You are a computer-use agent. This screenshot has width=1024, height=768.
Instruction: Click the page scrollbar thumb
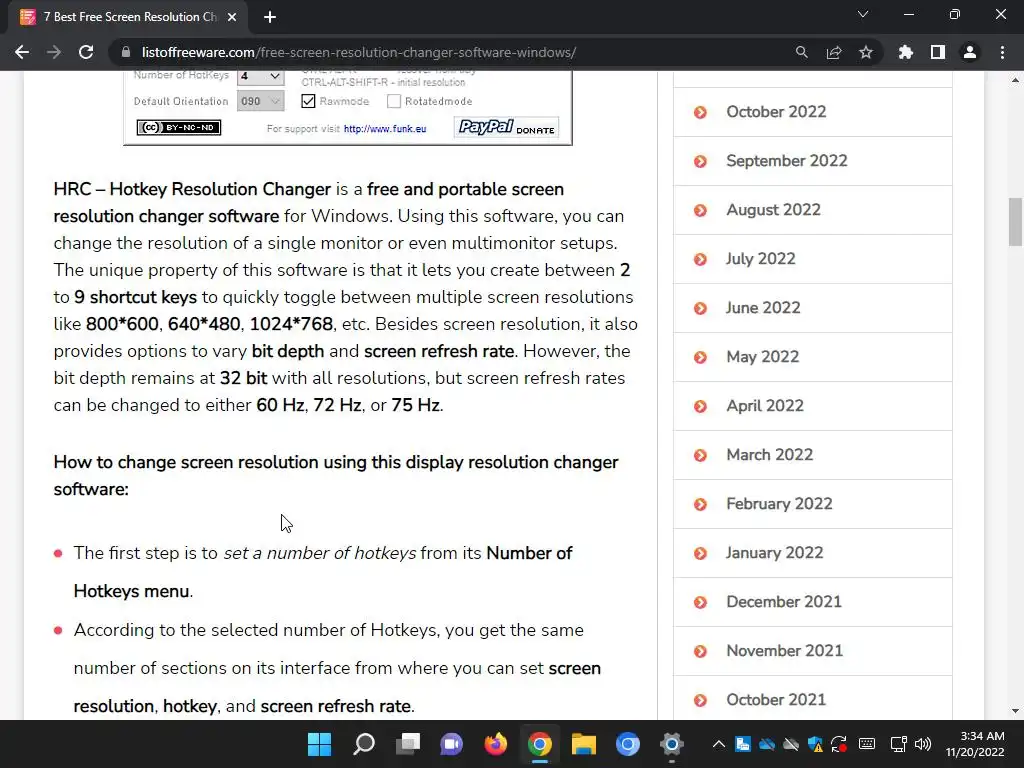point(1015,222)
